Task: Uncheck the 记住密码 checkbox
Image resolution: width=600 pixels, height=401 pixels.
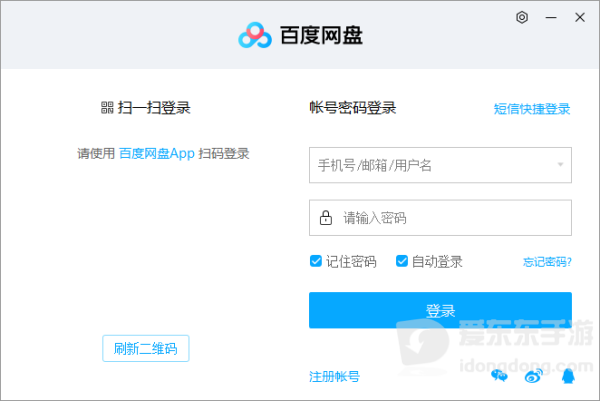Action: pyautogui.click(x=316, y=261)
